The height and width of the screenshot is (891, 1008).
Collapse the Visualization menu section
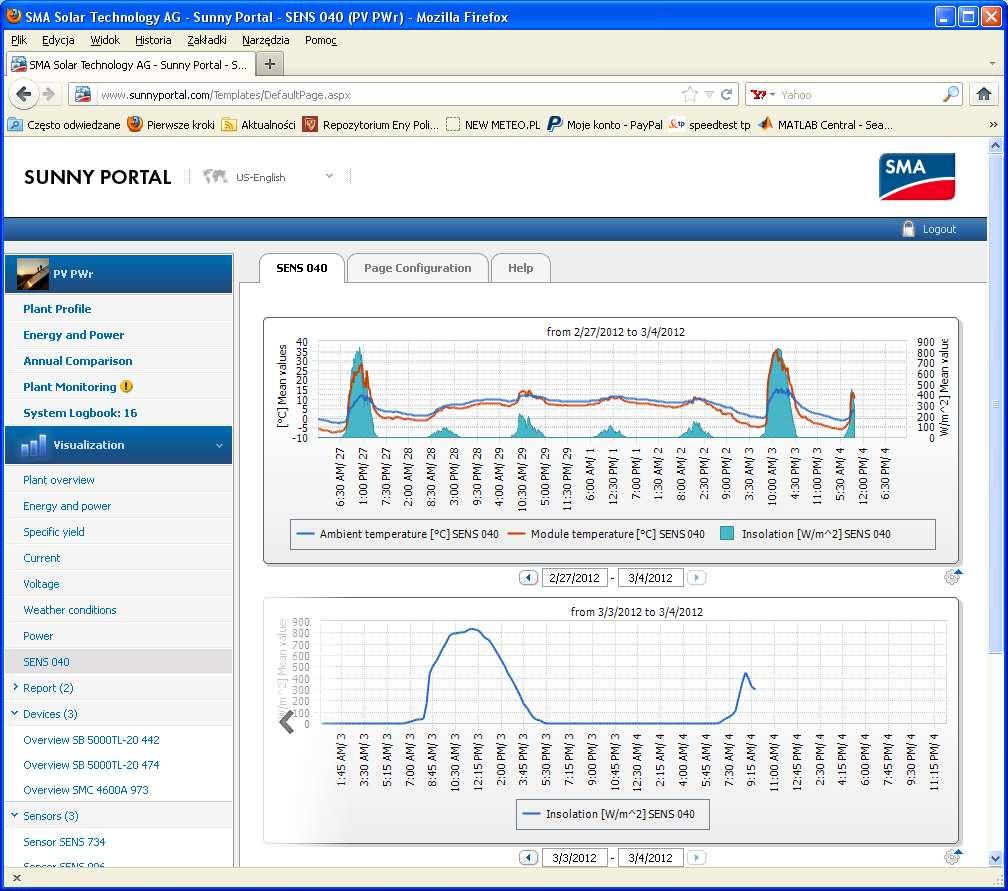point(219,445)
